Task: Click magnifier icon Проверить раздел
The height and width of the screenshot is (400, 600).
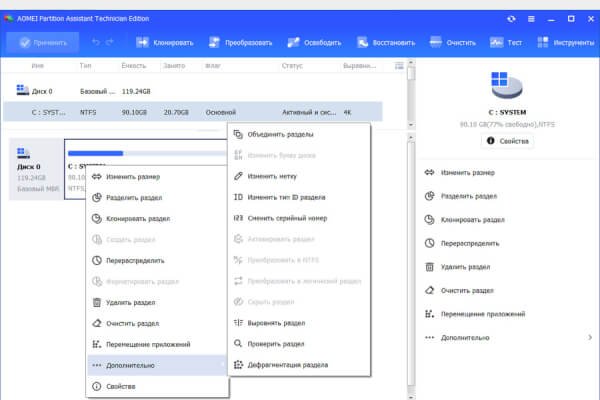Action: tap(238, 343)
